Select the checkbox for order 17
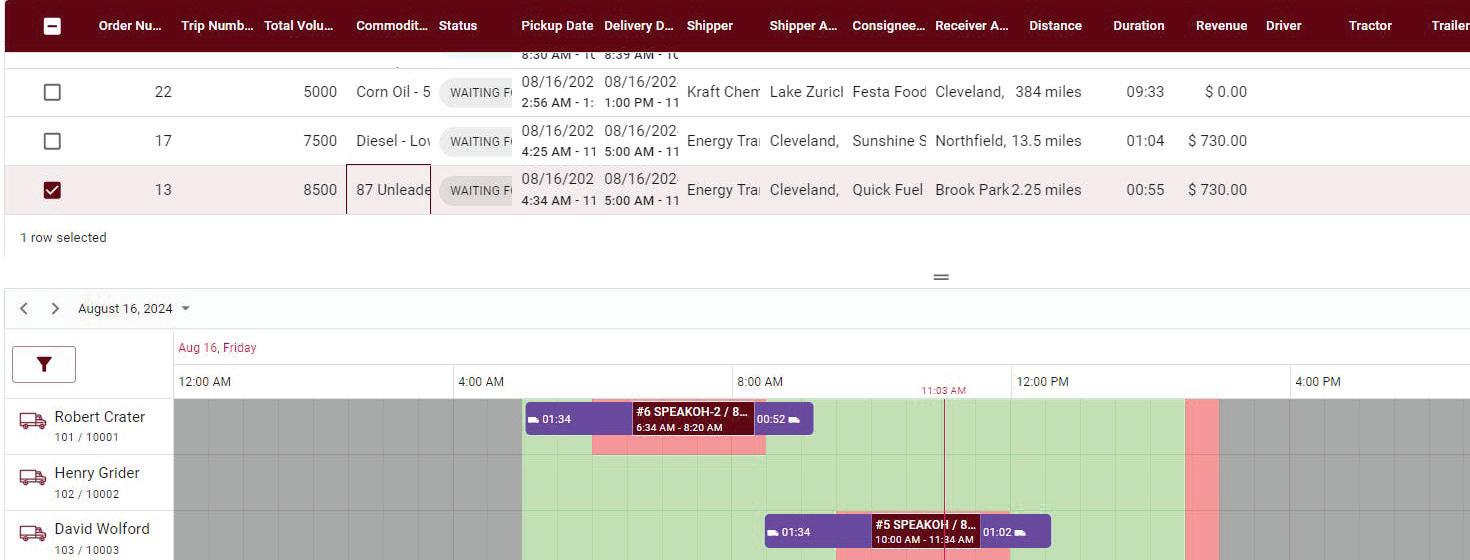The image size is (1470, 560). (x=52, y=141)
